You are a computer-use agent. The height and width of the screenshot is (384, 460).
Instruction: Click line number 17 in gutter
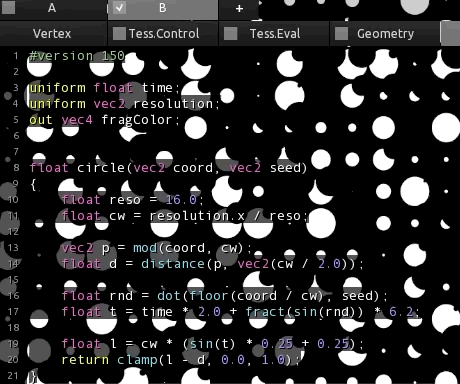(x=13, y=312)
